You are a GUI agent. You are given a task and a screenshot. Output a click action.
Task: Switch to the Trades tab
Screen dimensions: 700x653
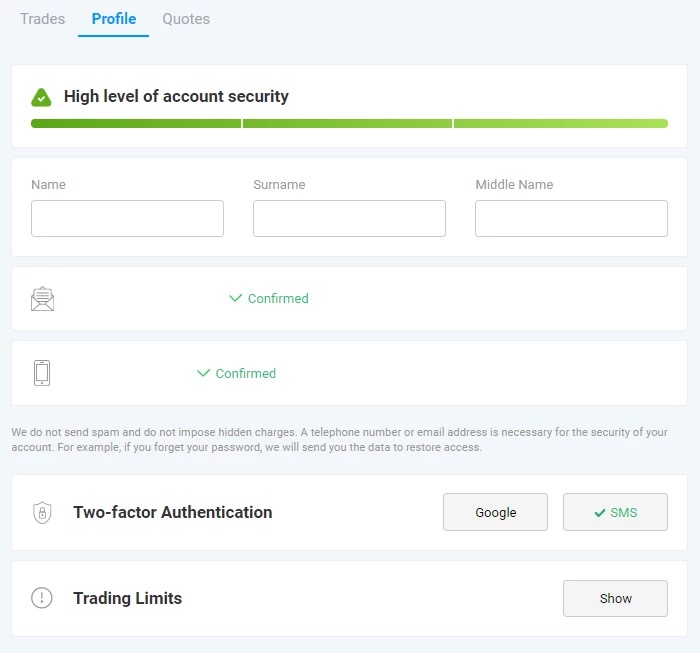[x=42, y=19]
